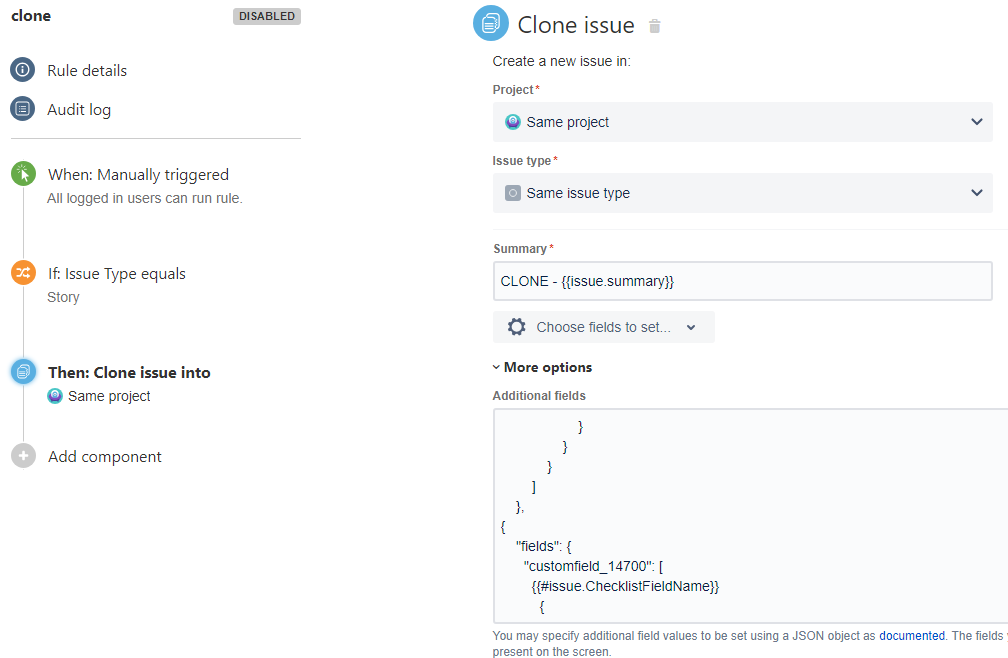Click the orange Issue Type condition icon

click(x=22, y=272)
